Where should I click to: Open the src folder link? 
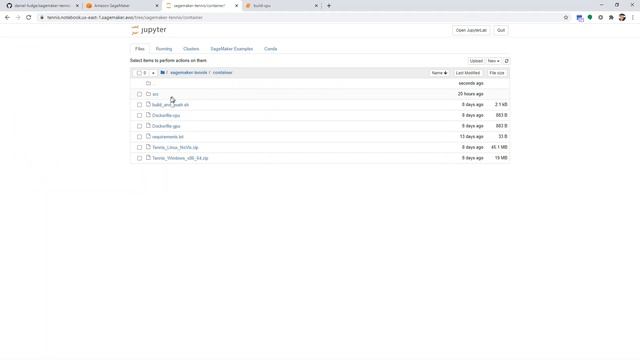[155, 94]
